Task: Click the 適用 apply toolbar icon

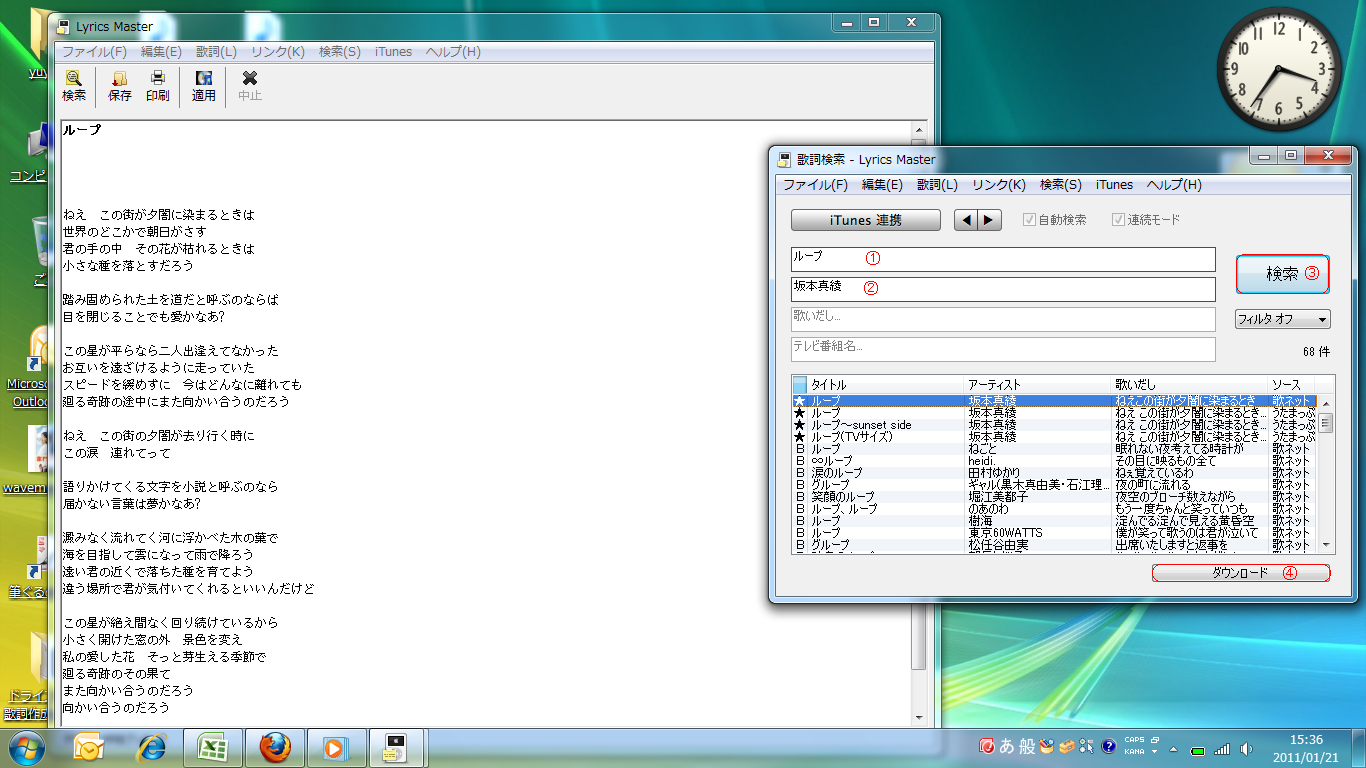Action: point(204,86)
